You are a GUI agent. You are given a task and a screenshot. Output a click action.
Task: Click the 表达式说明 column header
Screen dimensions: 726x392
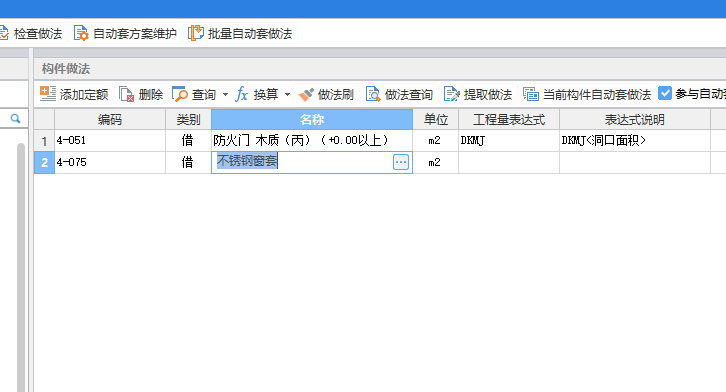(635, 119)
